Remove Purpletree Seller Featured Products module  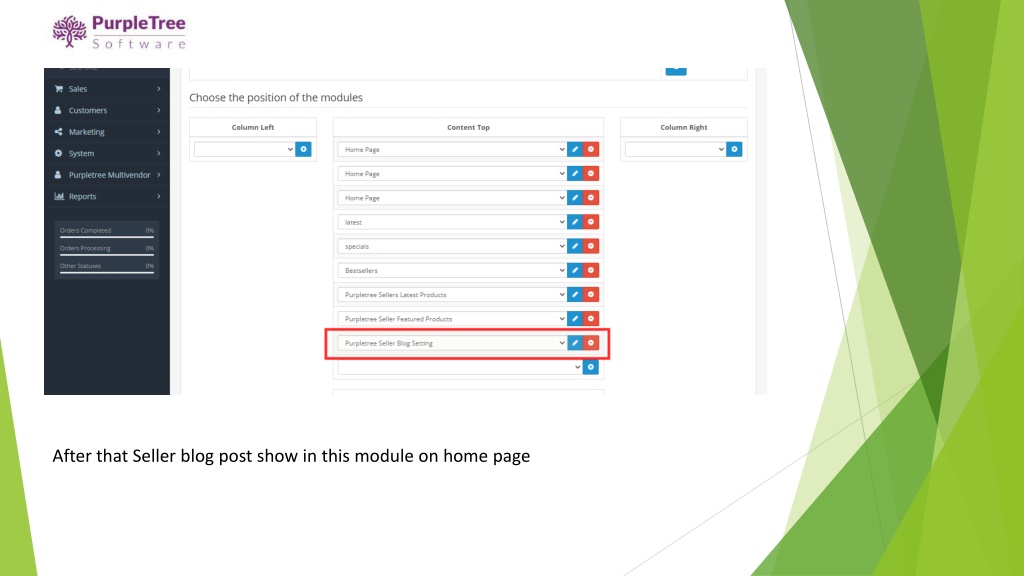click(591, 319)
